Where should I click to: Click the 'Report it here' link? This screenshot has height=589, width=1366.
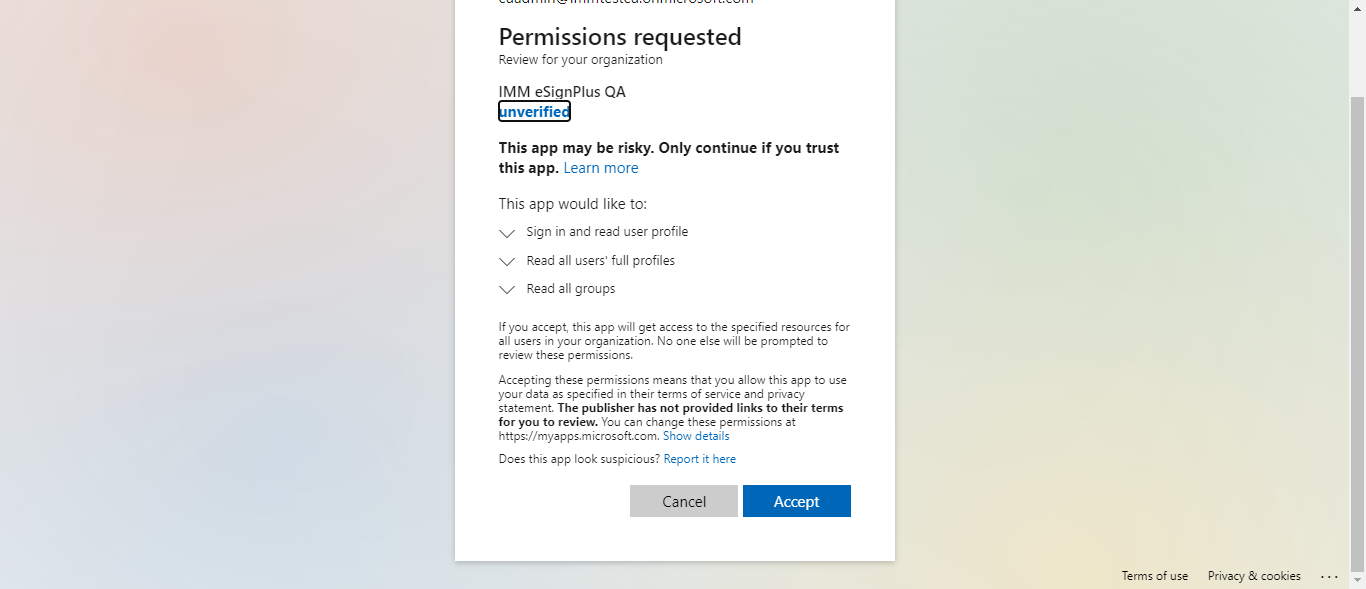(699, 459)
